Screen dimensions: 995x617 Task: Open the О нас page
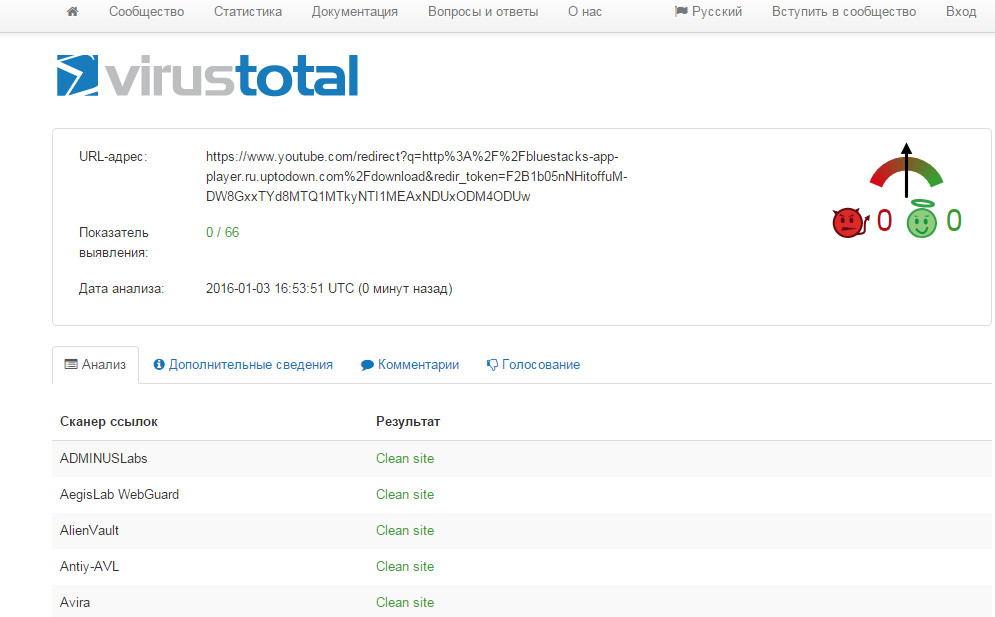(585, 11)
